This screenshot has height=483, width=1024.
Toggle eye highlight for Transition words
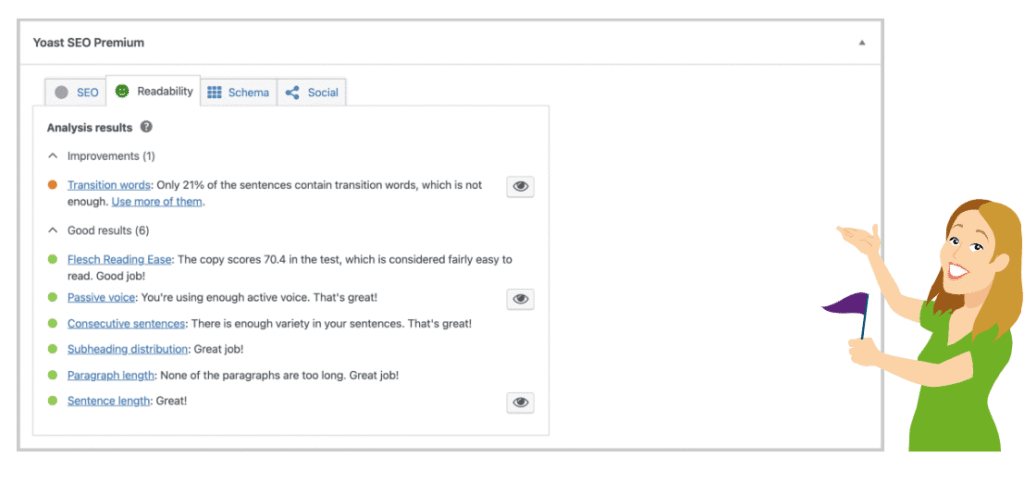coord(520,187)
